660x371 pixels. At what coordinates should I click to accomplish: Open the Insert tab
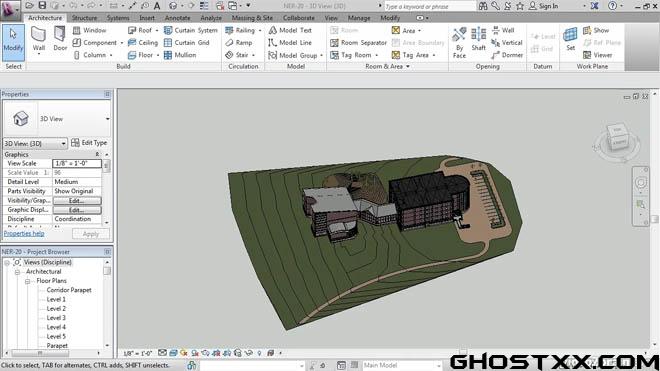[x=147, y=18]
